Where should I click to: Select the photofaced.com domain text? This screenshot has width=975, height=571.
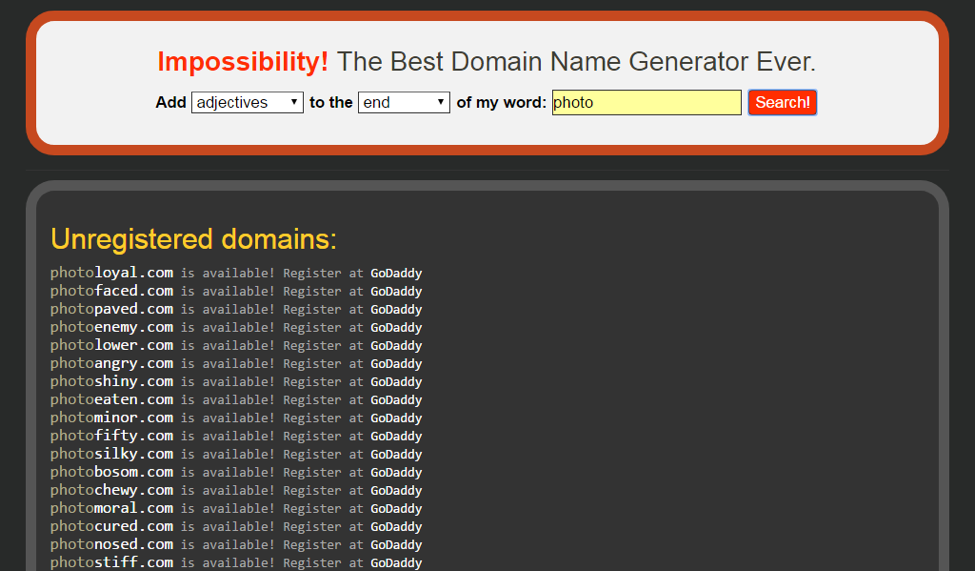pyautogui.click(x=112, y=290)
